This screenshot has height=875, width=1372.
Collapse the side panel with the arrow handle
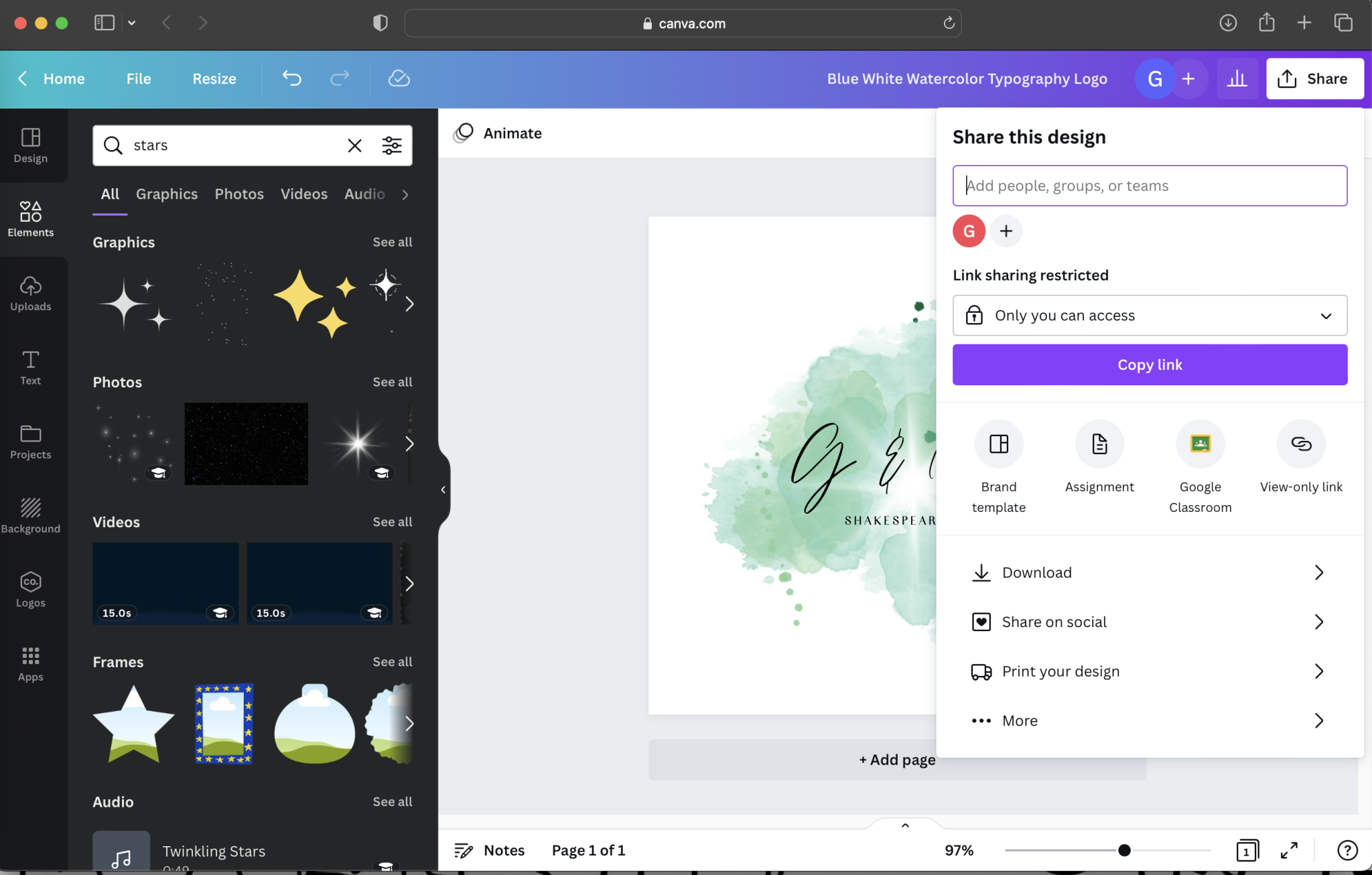[x=443, y=490]
